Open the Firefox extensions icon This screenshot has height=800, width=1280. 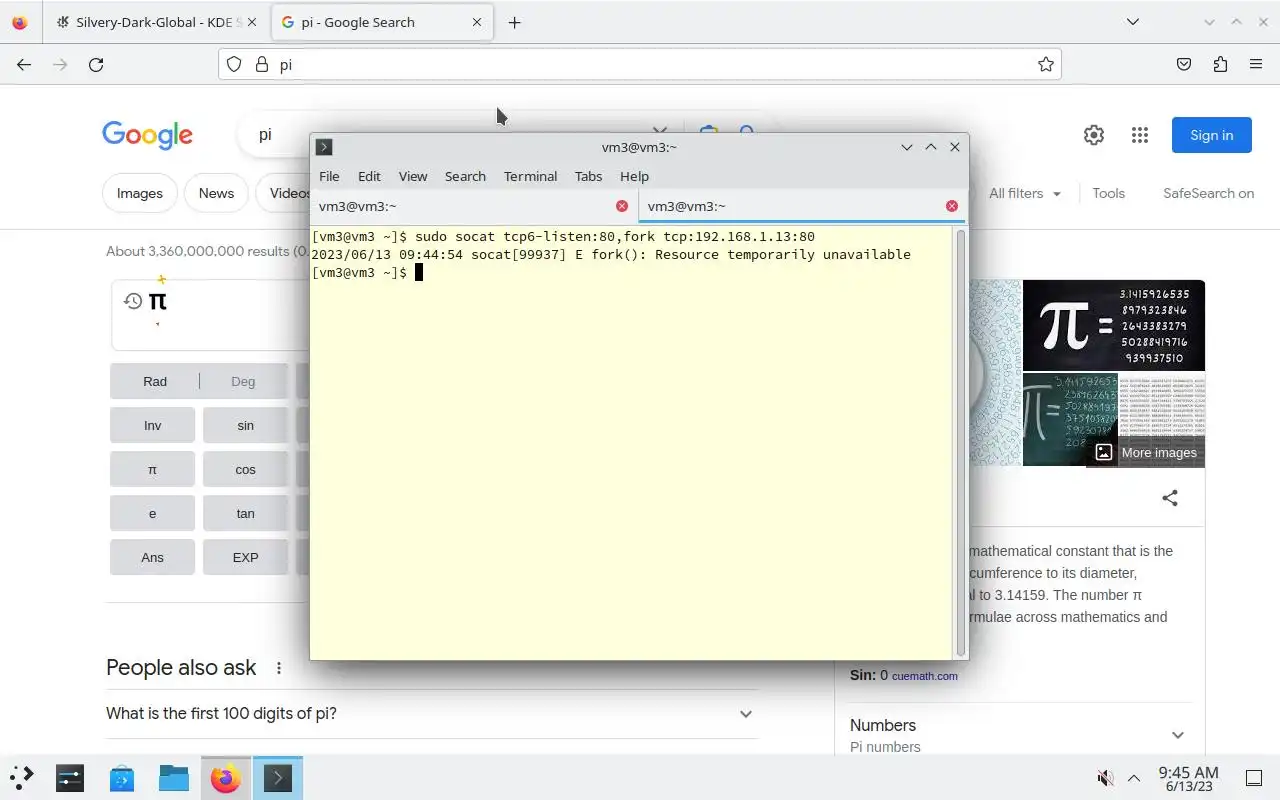coord(1220,64)
